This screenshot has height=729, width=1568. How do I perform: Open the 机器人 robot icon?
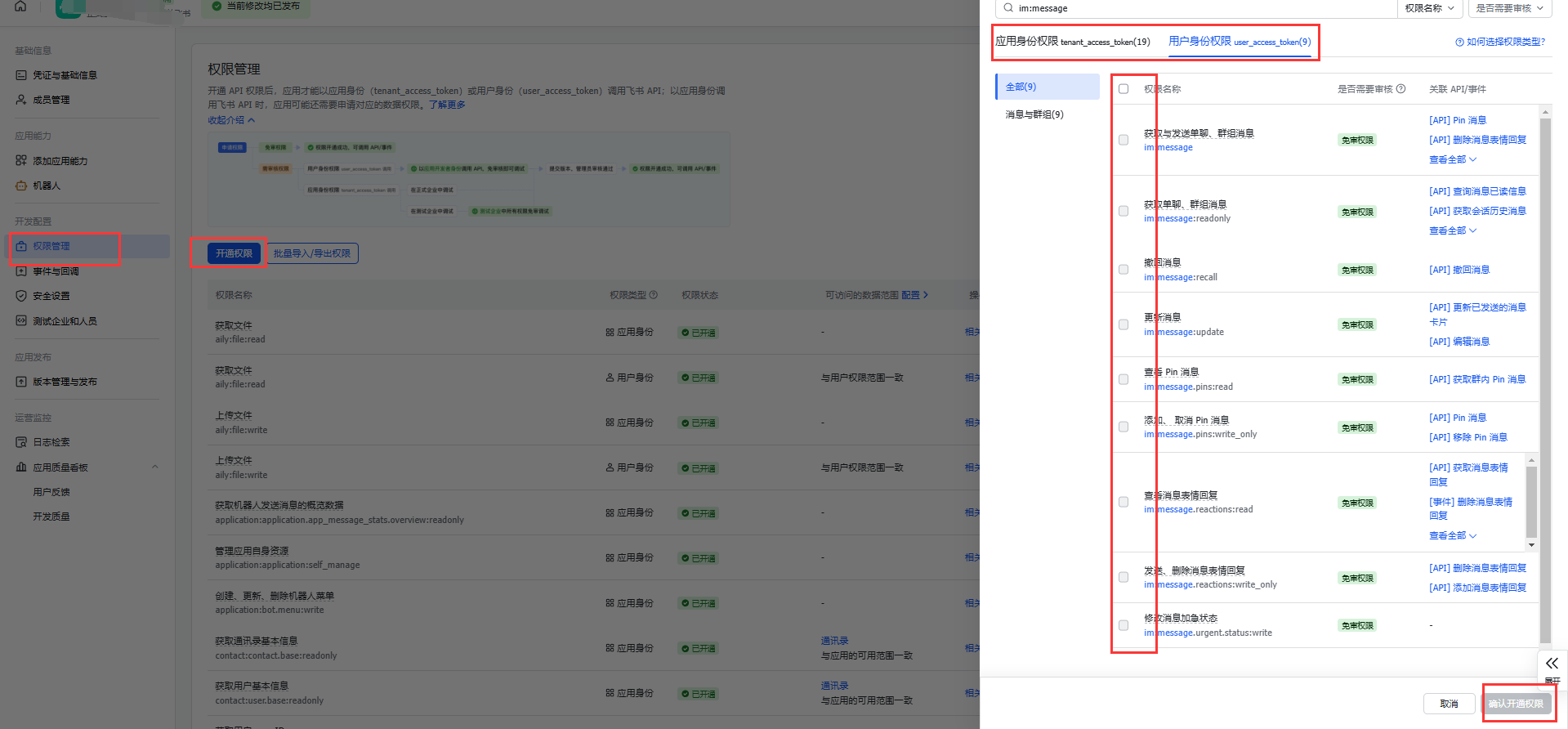[x=21, y=186]
